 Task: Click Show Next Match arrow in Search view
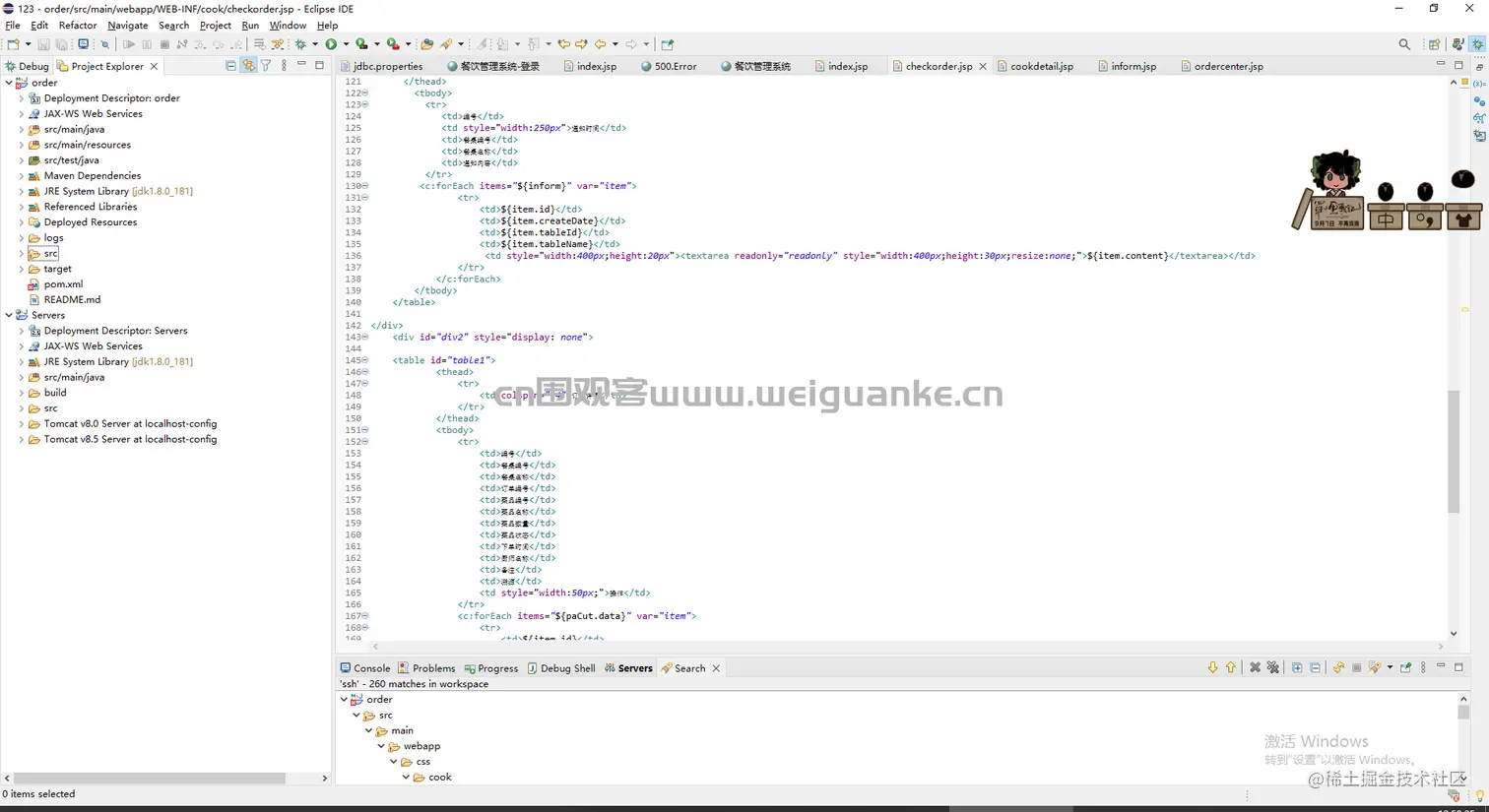coord(1212,667)
